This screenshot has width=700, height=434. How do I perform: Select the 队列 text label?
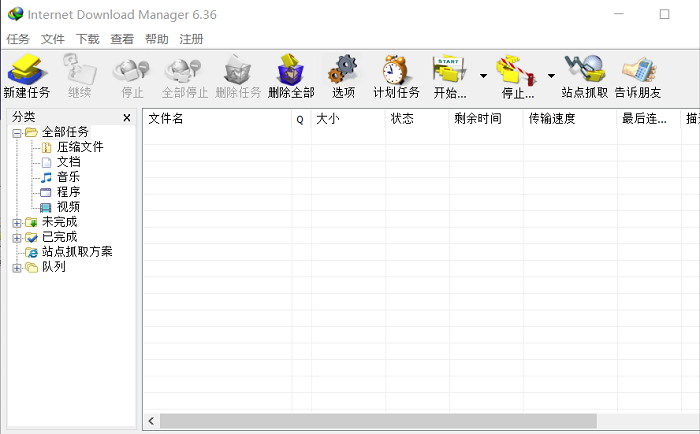54,267
